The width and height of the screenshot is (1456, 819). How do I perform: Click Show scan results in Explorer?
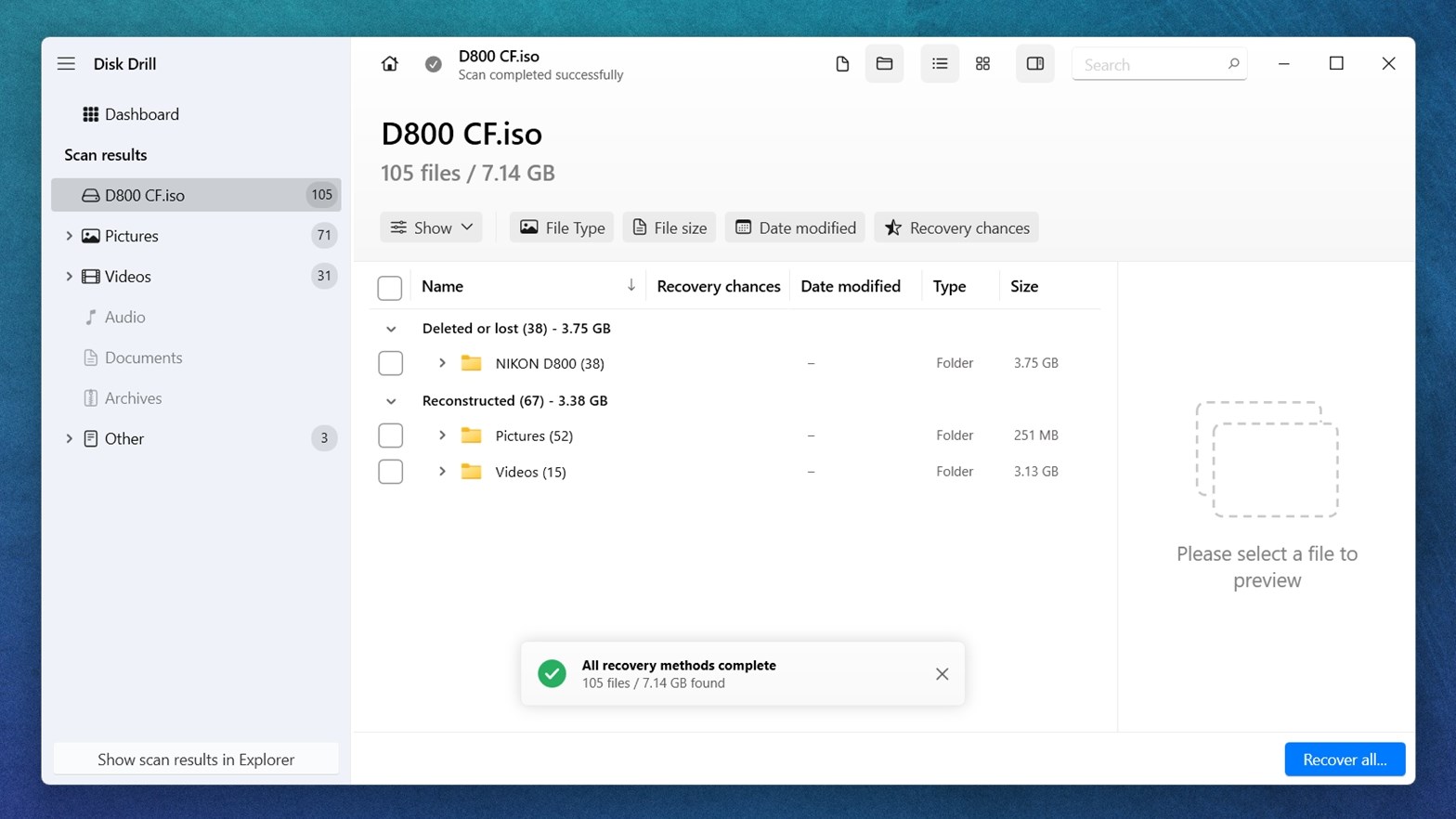196,760
